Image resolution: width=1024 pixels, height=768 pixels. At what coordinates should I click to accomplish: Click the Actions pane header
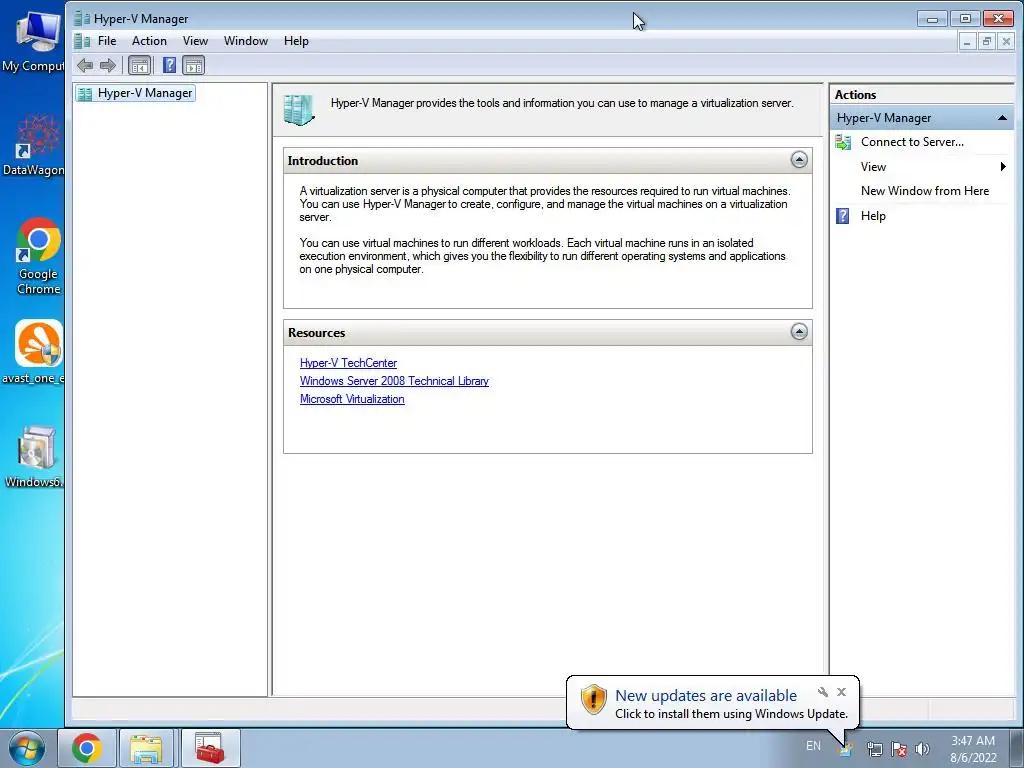pyautogui.click(x=921, y=95)
